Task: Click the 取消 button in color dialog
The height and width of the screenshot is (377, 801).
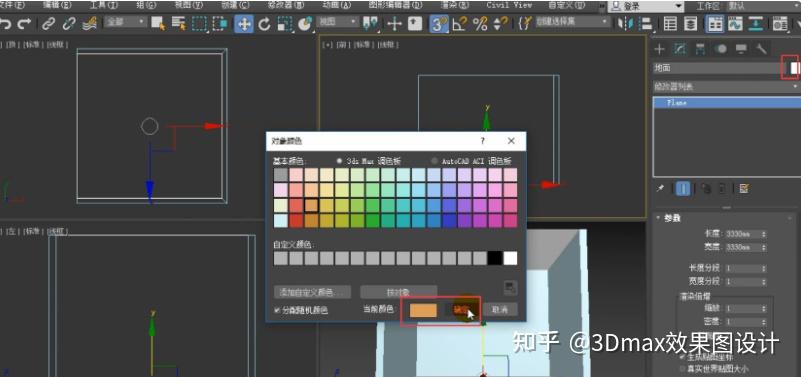Action: [x=500, y=310]
